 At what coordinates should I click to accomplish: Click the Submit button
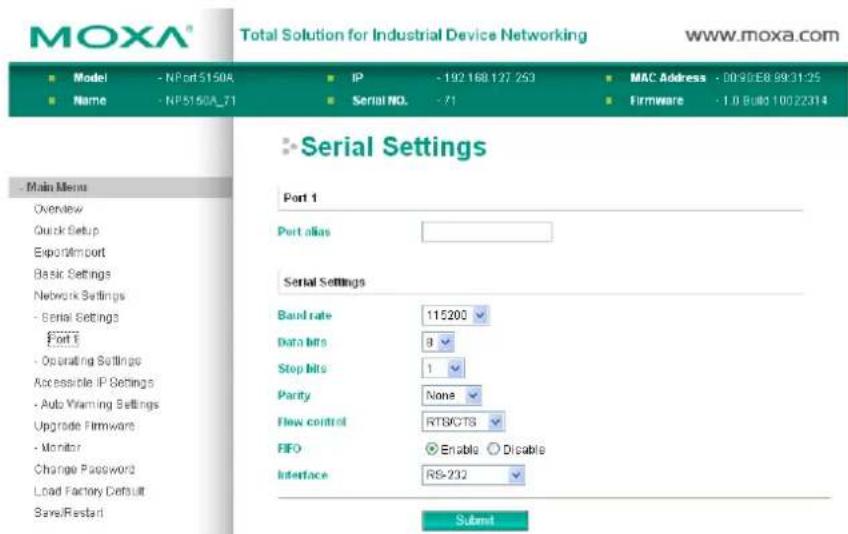click(x=475, y=520)
